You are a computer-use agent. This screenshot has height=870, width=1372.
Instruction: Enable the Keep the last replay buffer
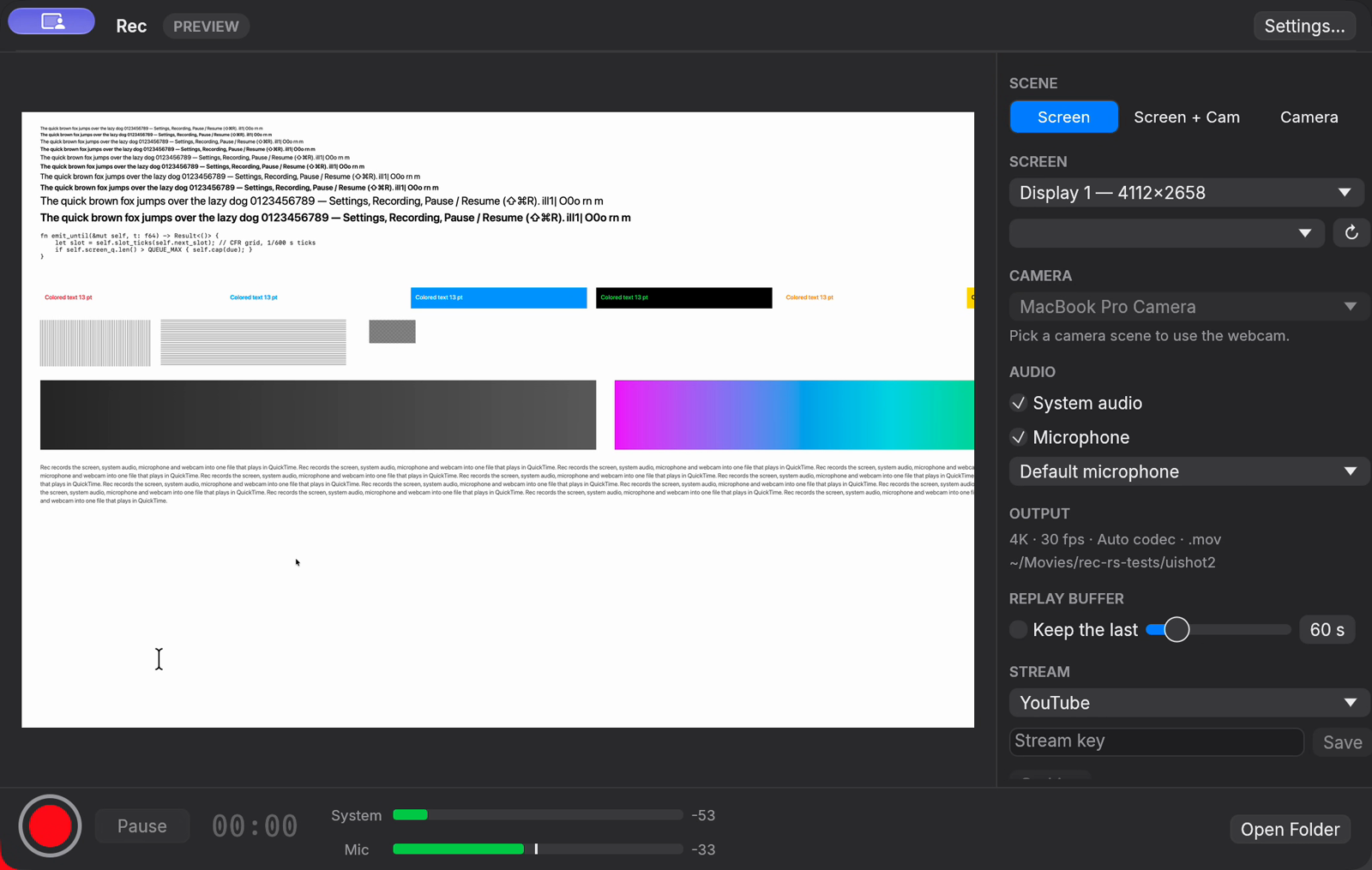(1018, 630)
